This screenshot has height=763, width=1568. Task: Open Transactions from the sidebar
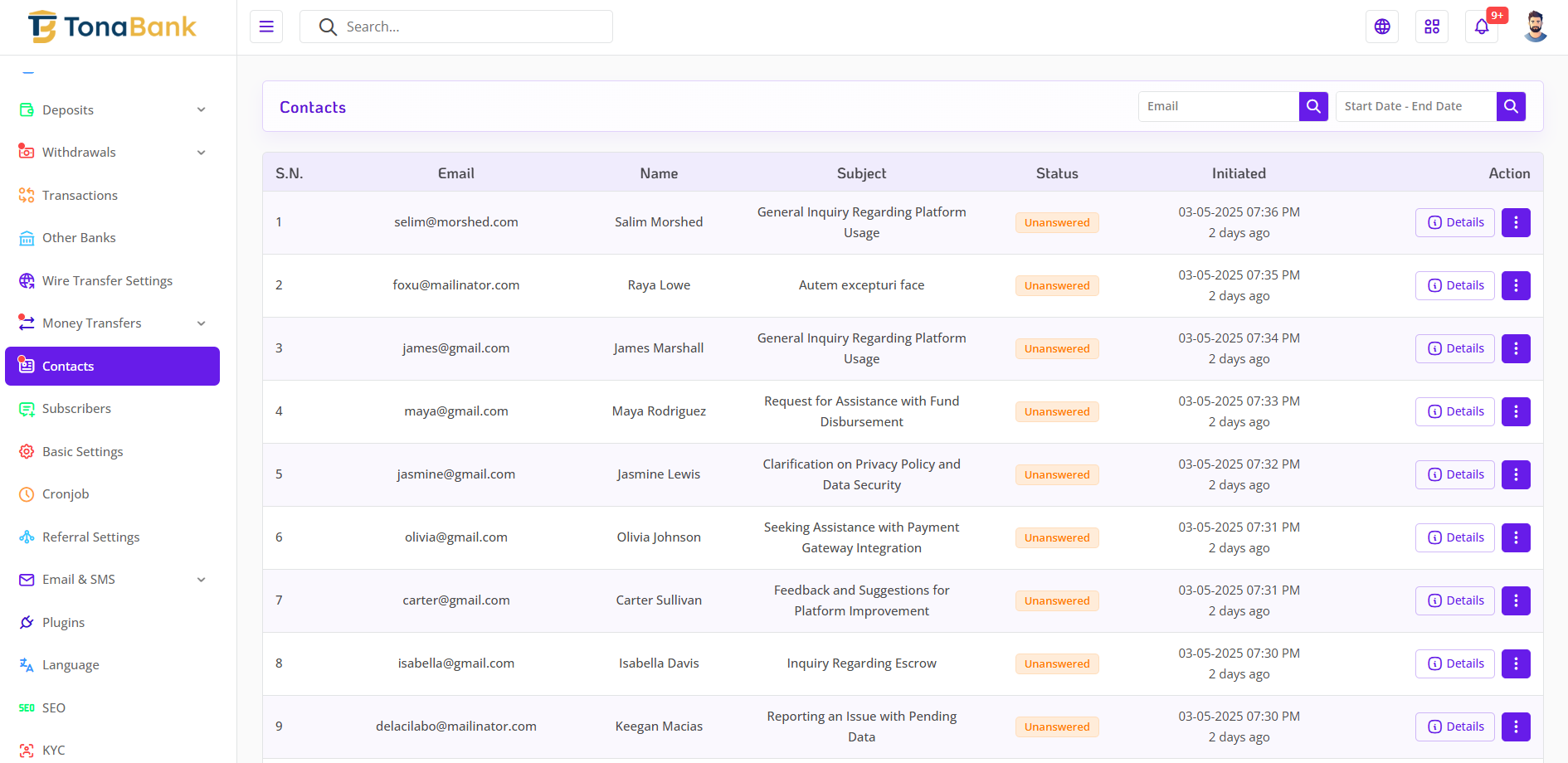pos(80,196)
